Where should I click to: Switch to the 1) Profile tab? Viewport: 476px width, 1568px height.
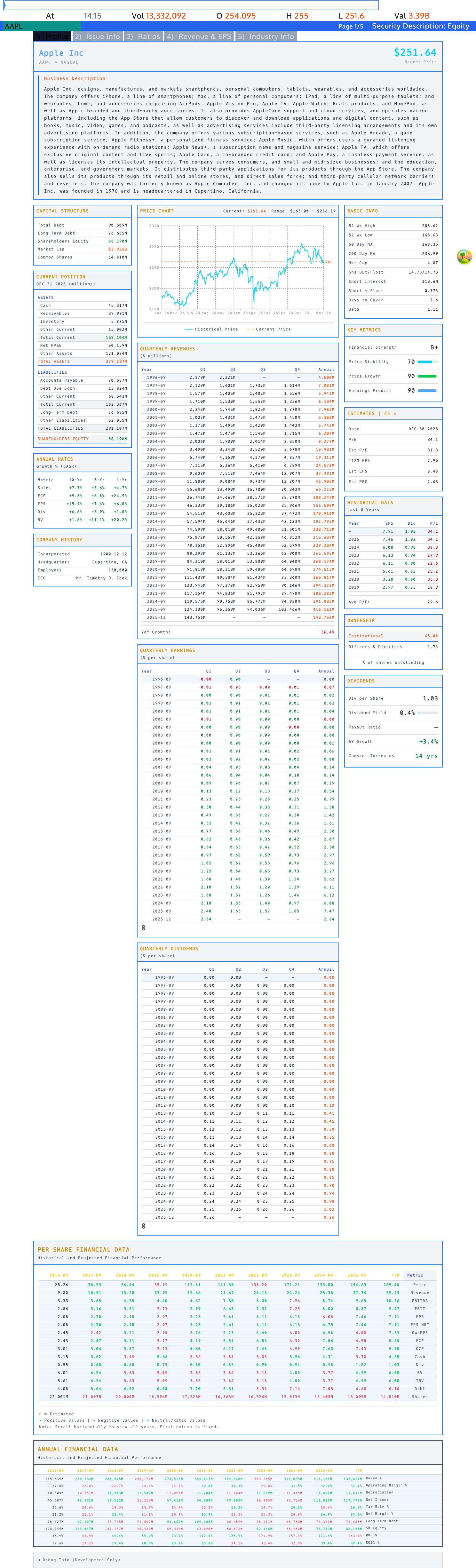[52, 36]
